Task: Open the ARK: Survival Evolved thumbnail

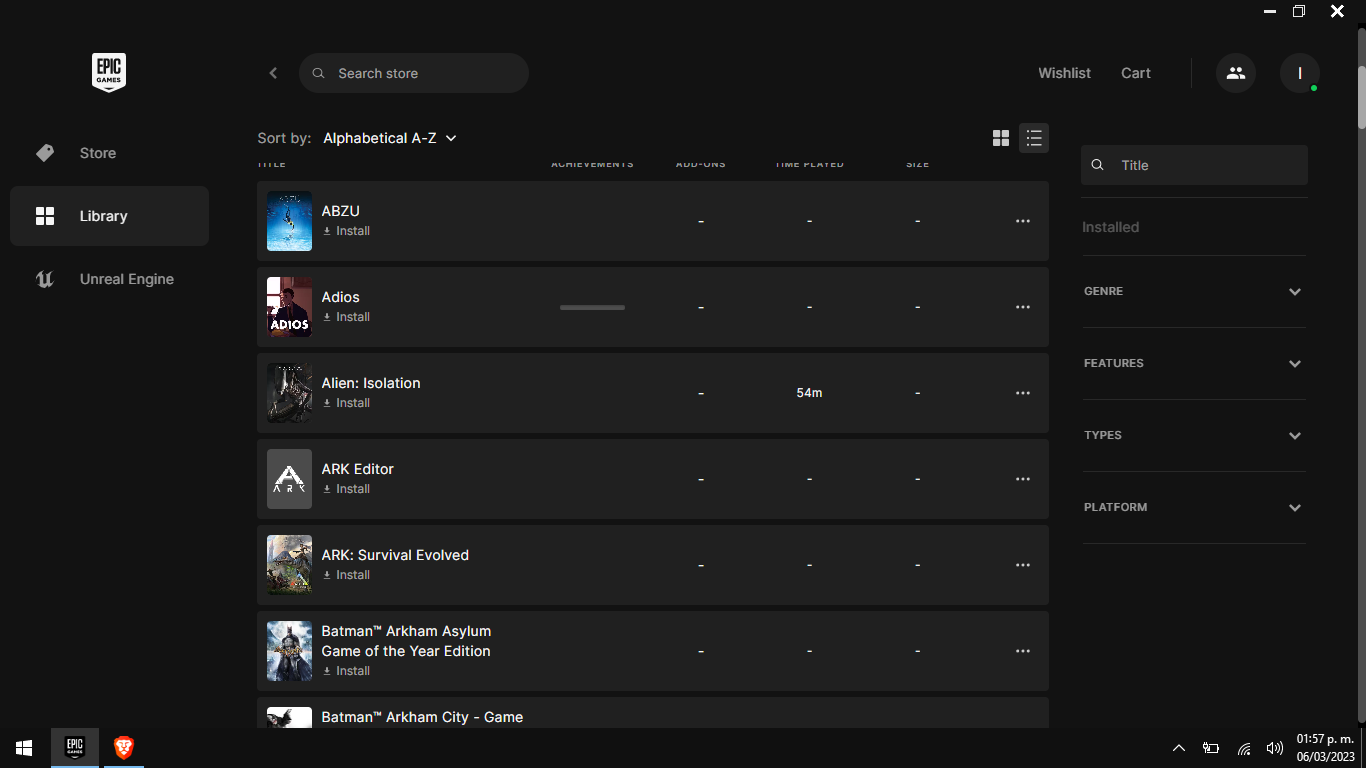Action: pyautogui.click(x=289, y=565)
